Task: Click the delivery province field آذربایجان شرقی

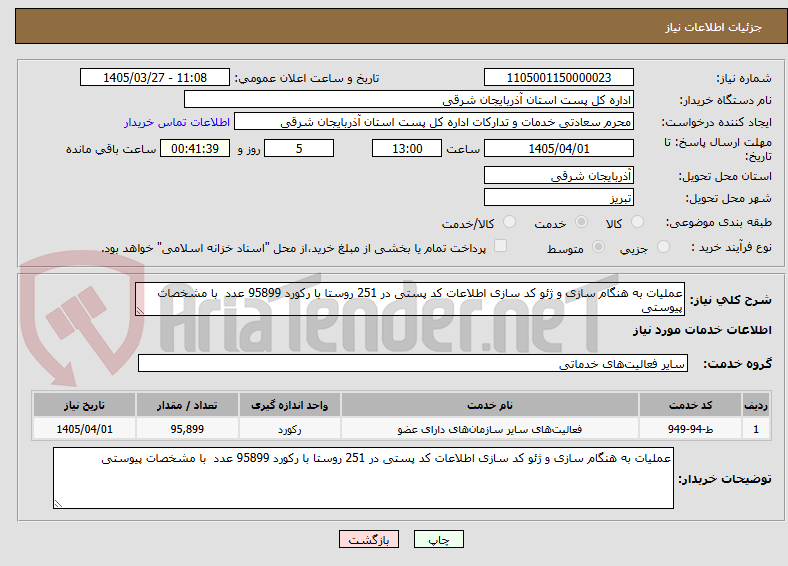Action: tap(558, 175)
